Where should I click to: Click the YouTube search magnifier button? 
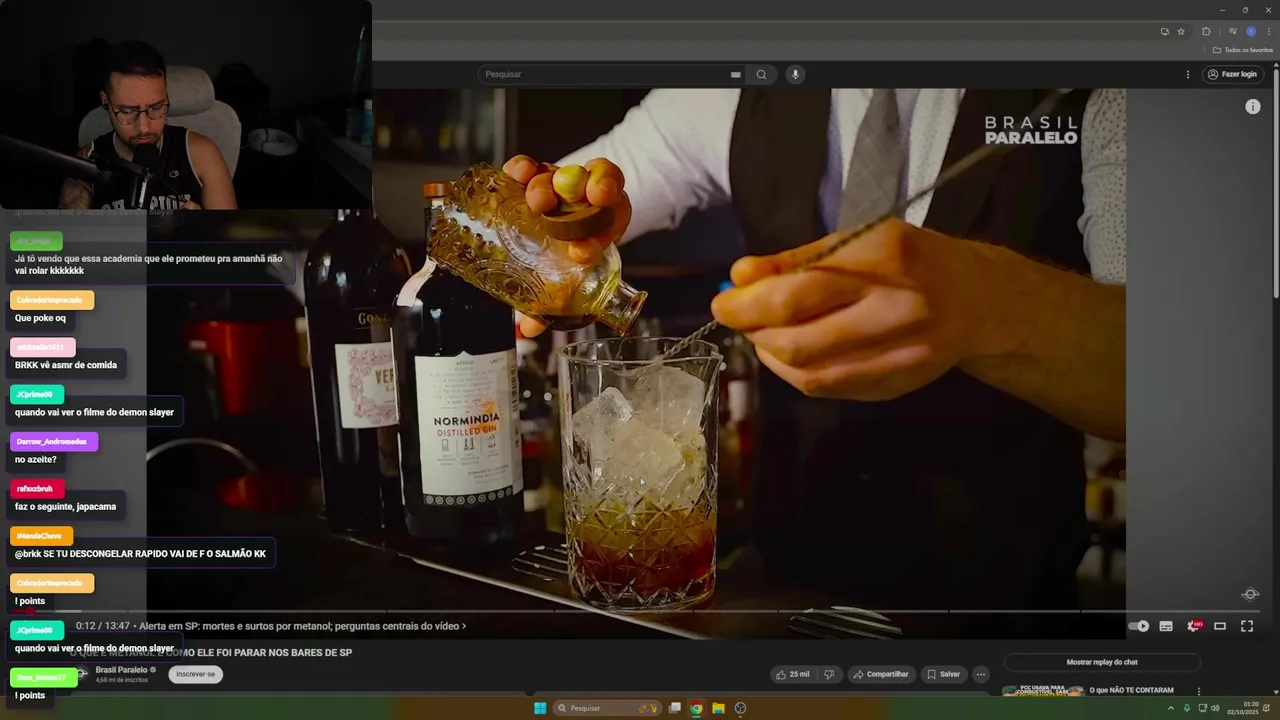tap(761, 74)
